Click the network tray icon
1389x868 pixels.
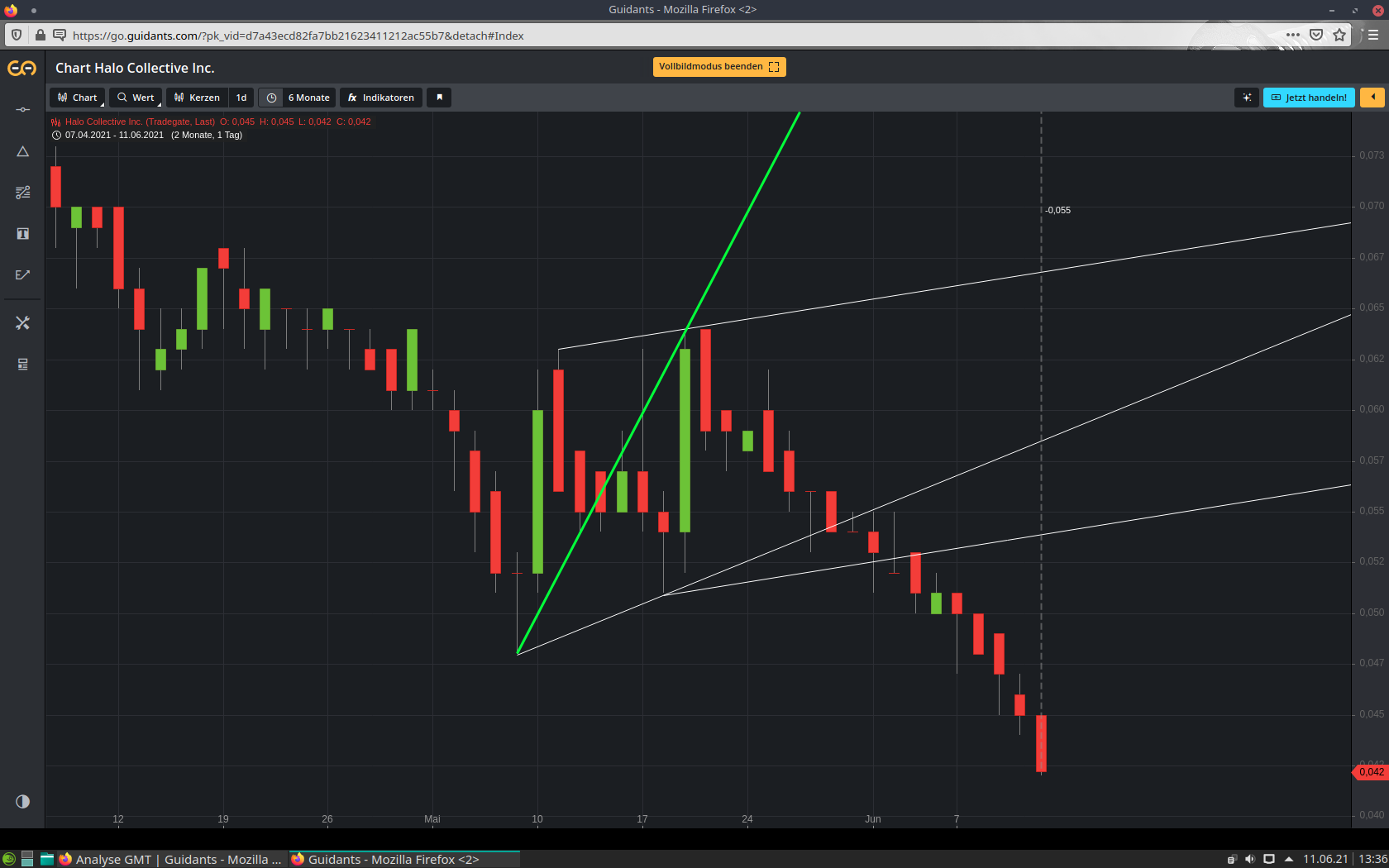(x=1269, y=860)
